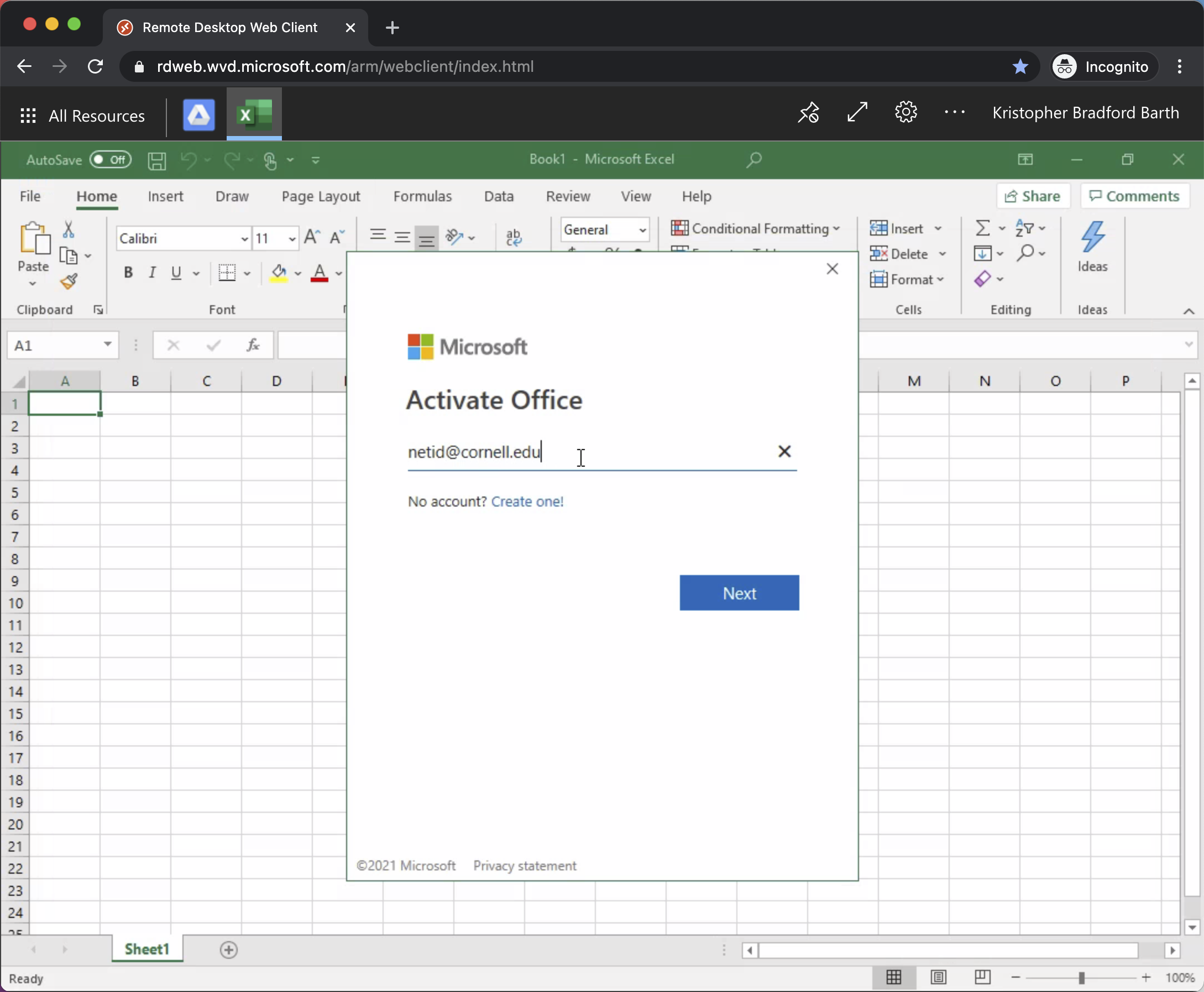This screenshot has height=992, width=1204.
Task: Add a new sheet with the plus icon
Action: pyautogui.click(x=228, y=950)
